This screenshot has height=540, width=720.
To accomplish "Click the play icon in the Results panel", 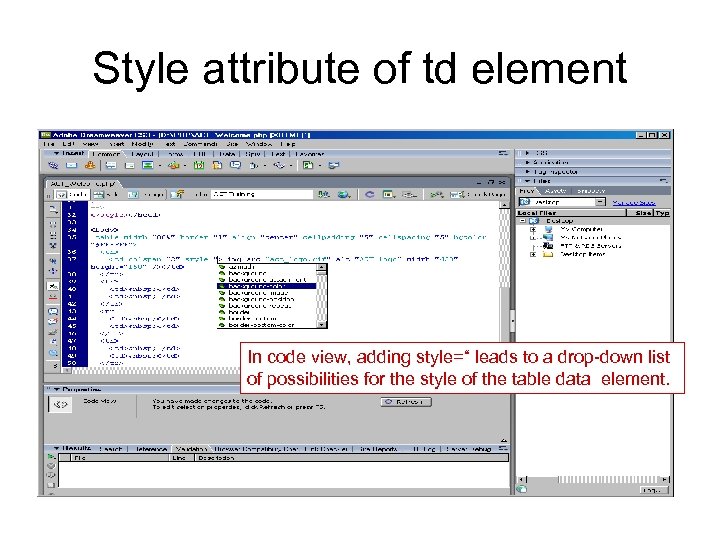I will [x=51, y=457].
